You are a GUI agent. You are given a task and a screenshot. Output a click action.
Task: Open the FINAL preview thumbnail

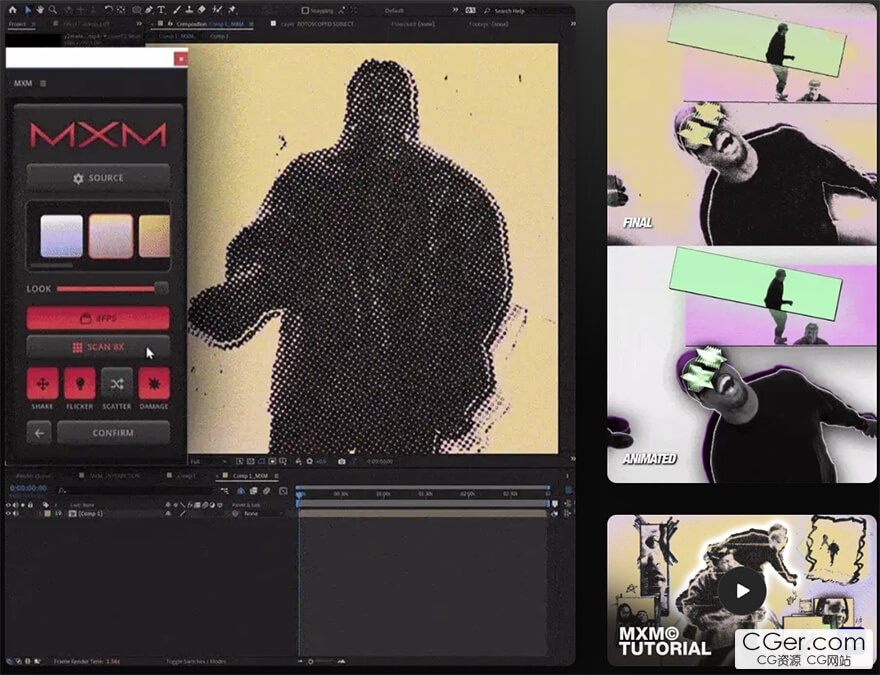click(x=742, y=123)
